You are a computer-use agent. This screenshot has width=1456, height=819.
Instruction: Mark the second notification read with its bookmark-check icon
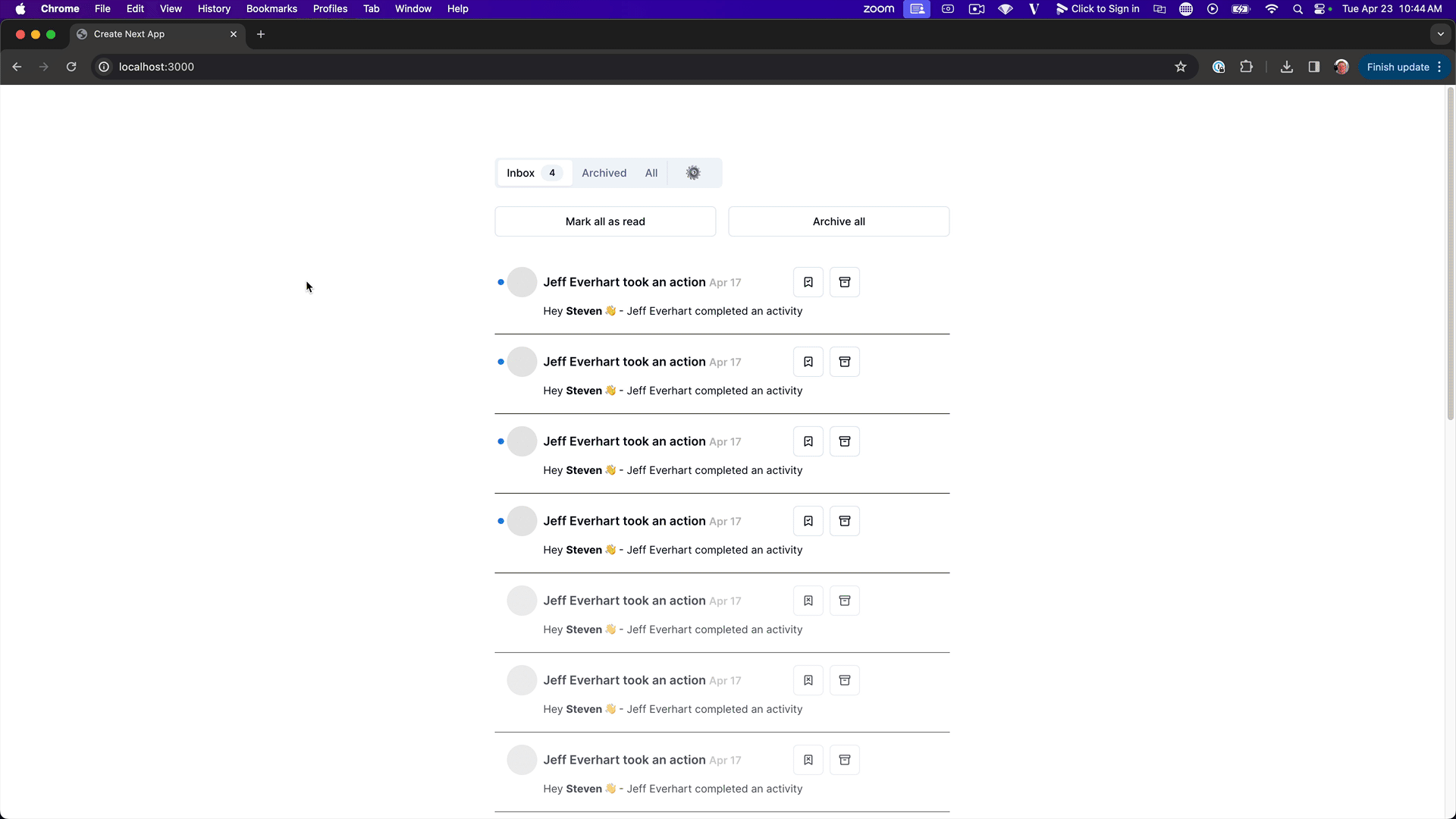[x=808, y=362]
